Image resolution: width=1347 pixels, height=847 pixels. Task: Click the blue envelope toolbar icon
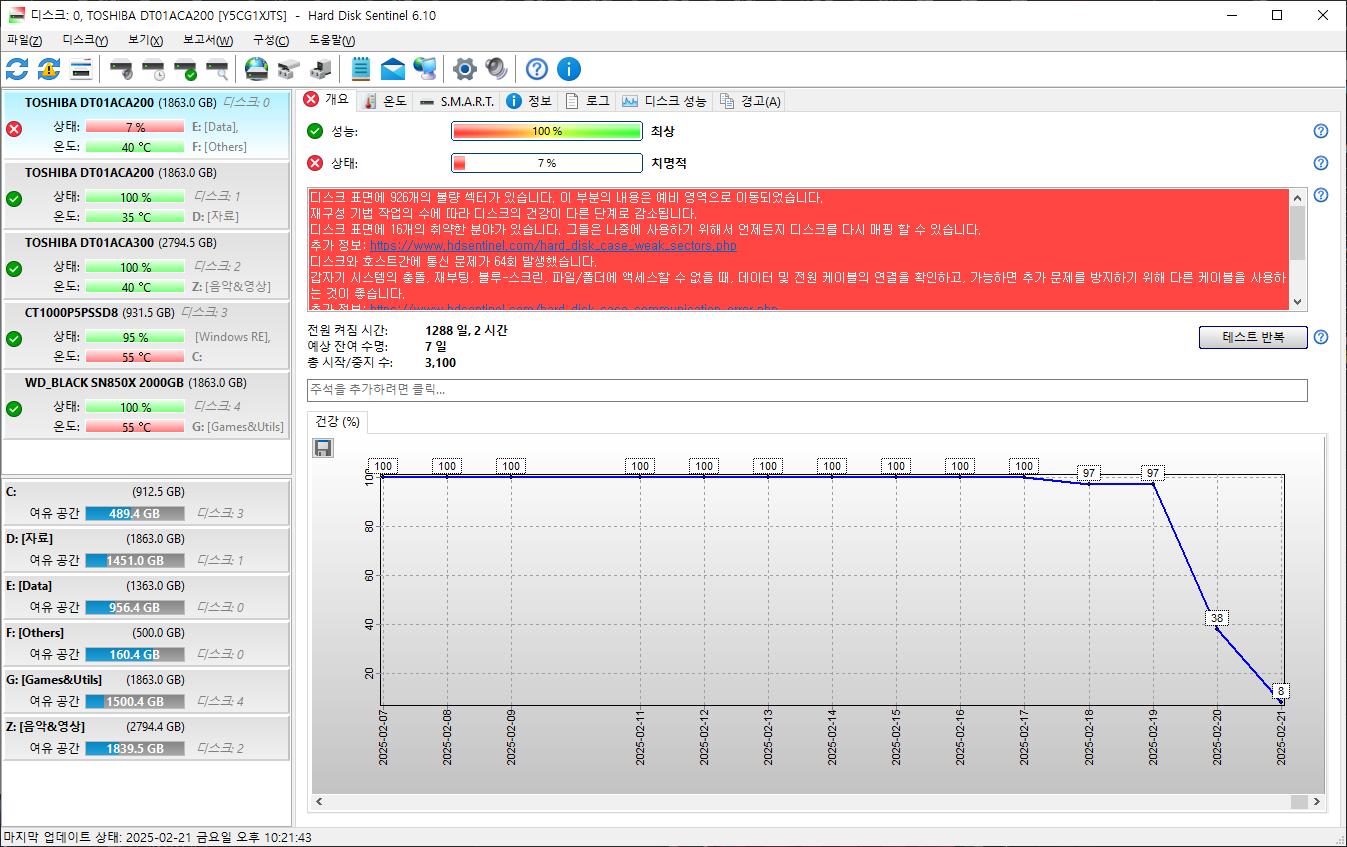click(x=393, y=69)
